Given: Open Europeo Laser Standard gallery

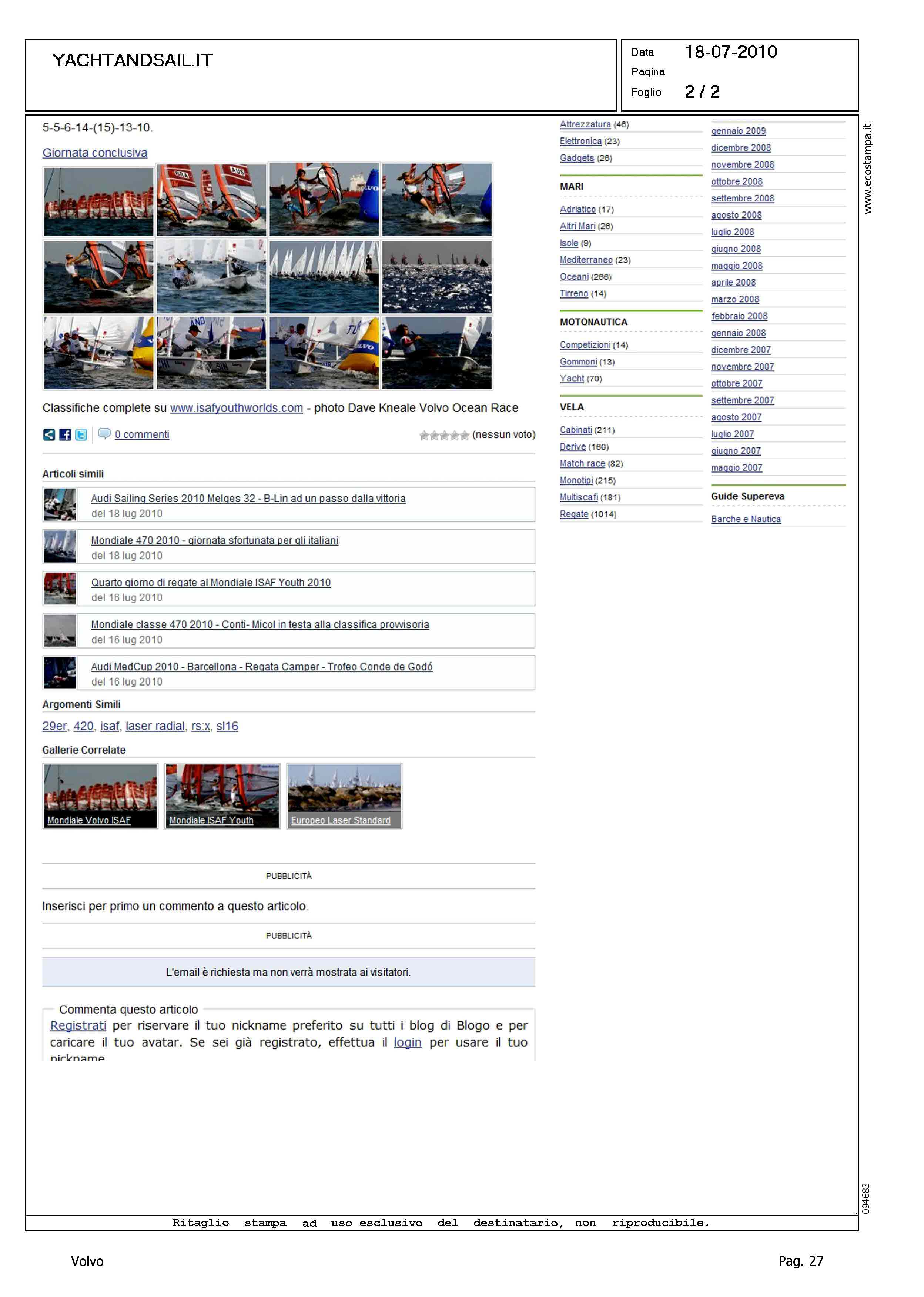Looking at the screenshot, I should point(344,796).
